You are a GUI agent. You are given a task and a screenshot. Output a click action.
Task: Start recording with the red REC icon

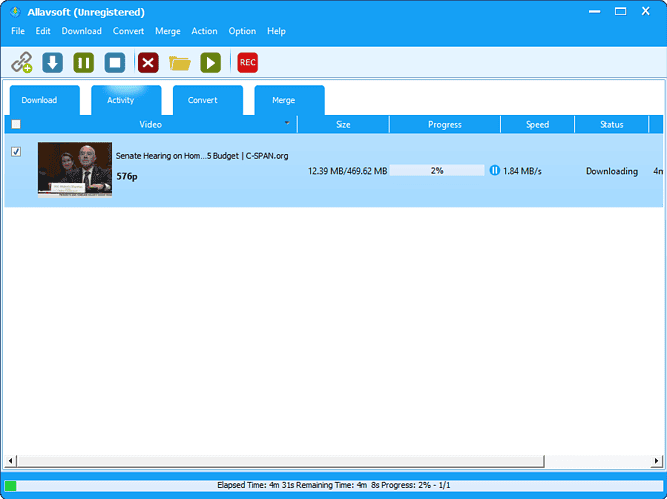(248, 63)
